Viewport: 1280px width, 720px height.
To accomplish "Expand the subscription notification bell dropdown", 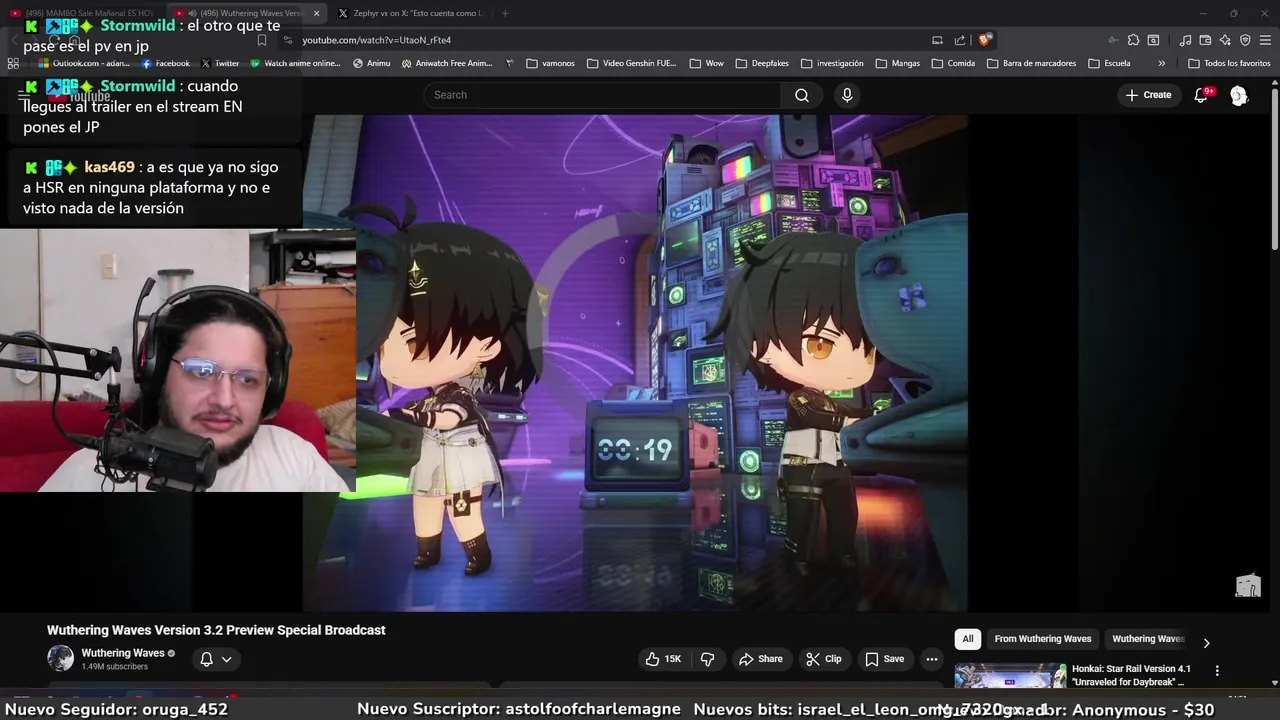I will 216,659.
